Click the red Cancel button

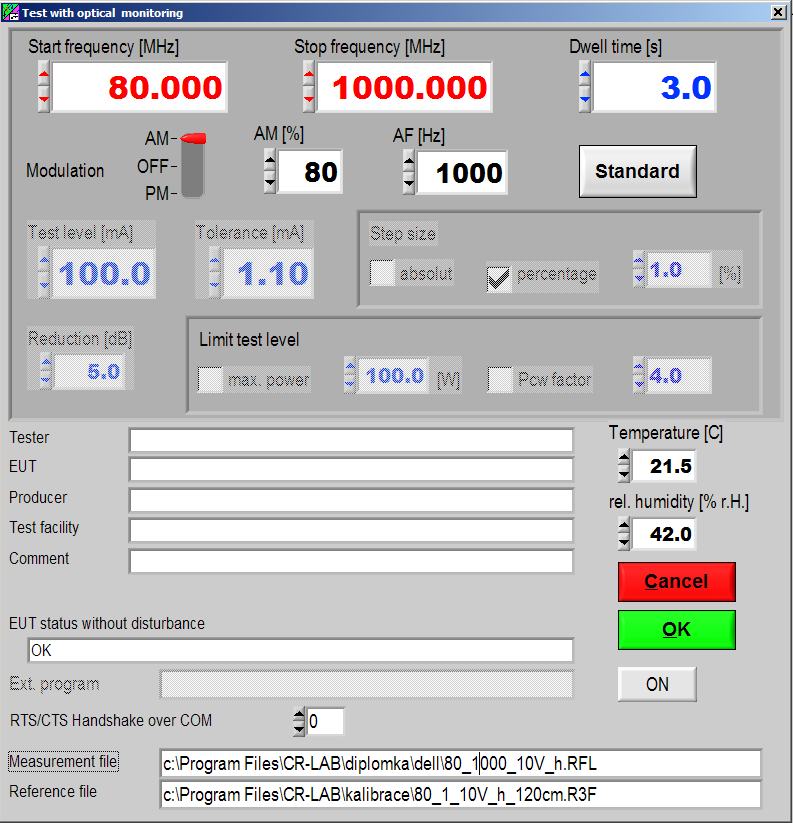pyautogui.click(x=676, y=582)
